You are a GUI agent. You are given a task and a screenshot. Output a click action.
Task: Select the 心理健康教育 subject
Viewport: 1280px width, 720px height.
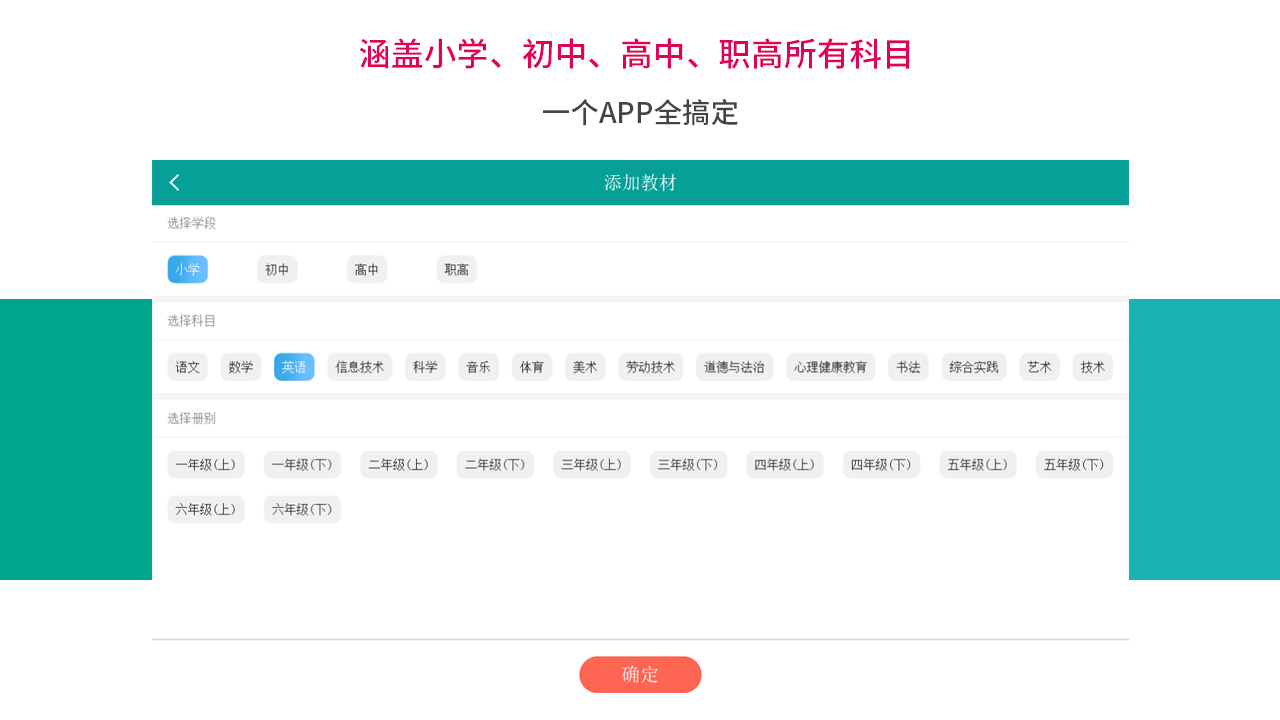click(830, 367)
